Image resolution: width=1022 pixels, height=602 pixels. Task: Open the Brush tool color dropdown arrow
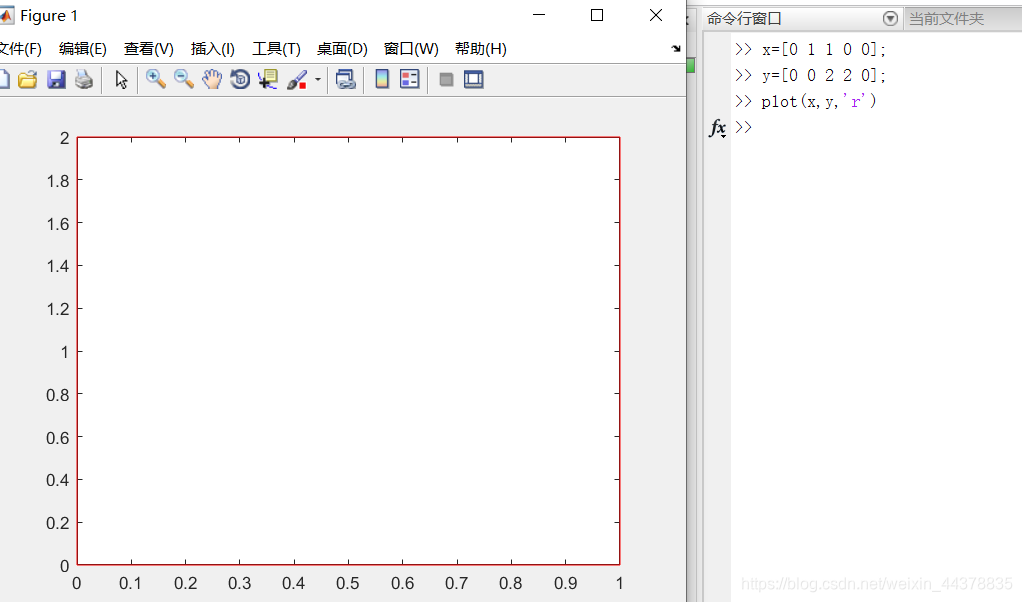pyautogui.click(x=317, y=79)
